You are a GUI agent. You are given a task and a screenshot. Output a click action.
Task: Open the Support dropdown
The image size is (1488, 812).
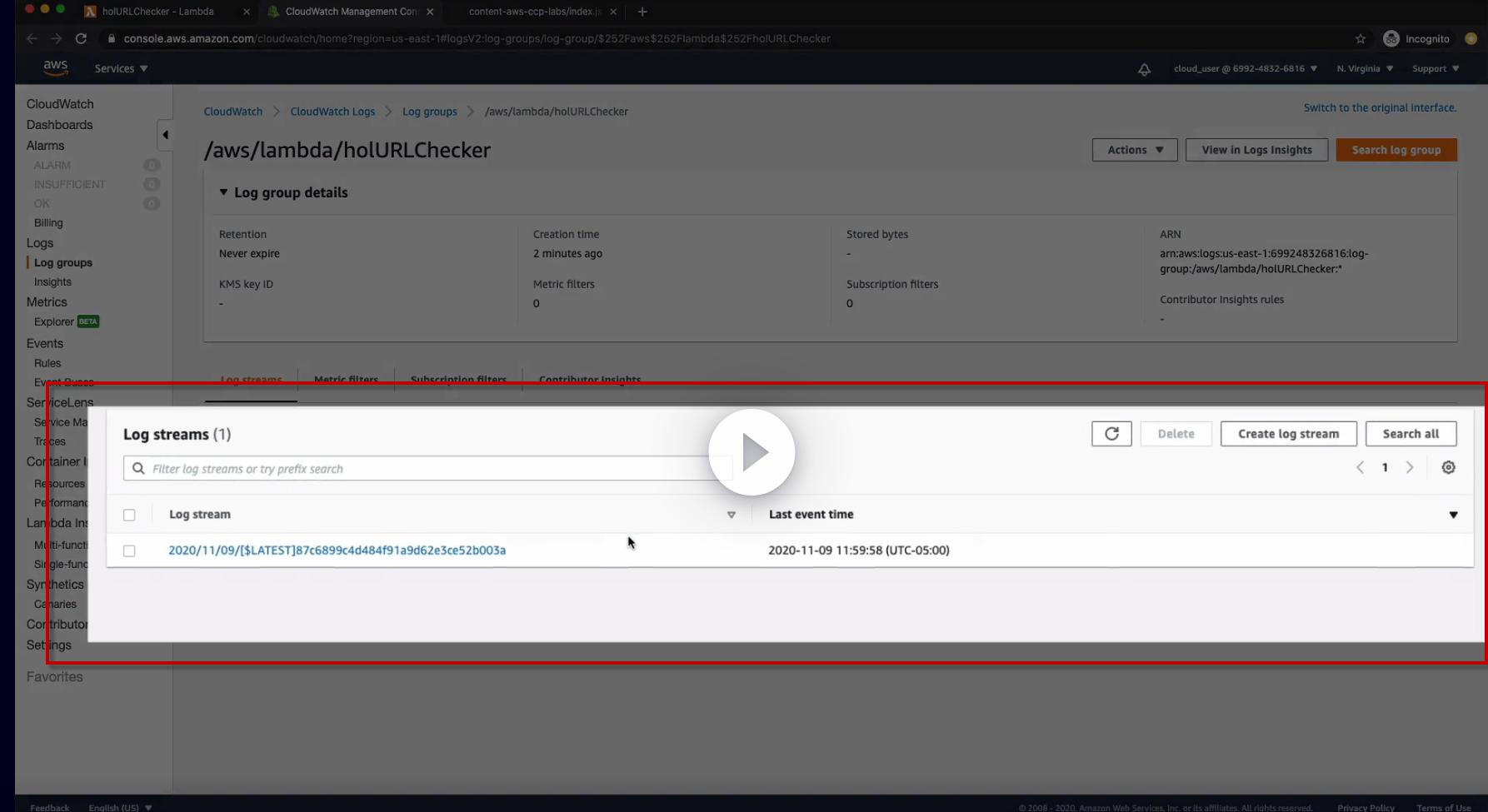(1436, 68)
